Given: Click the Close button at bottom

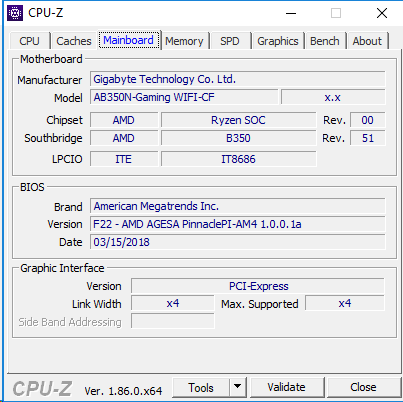Looking at the screenshot, I should tap(363, 387).
